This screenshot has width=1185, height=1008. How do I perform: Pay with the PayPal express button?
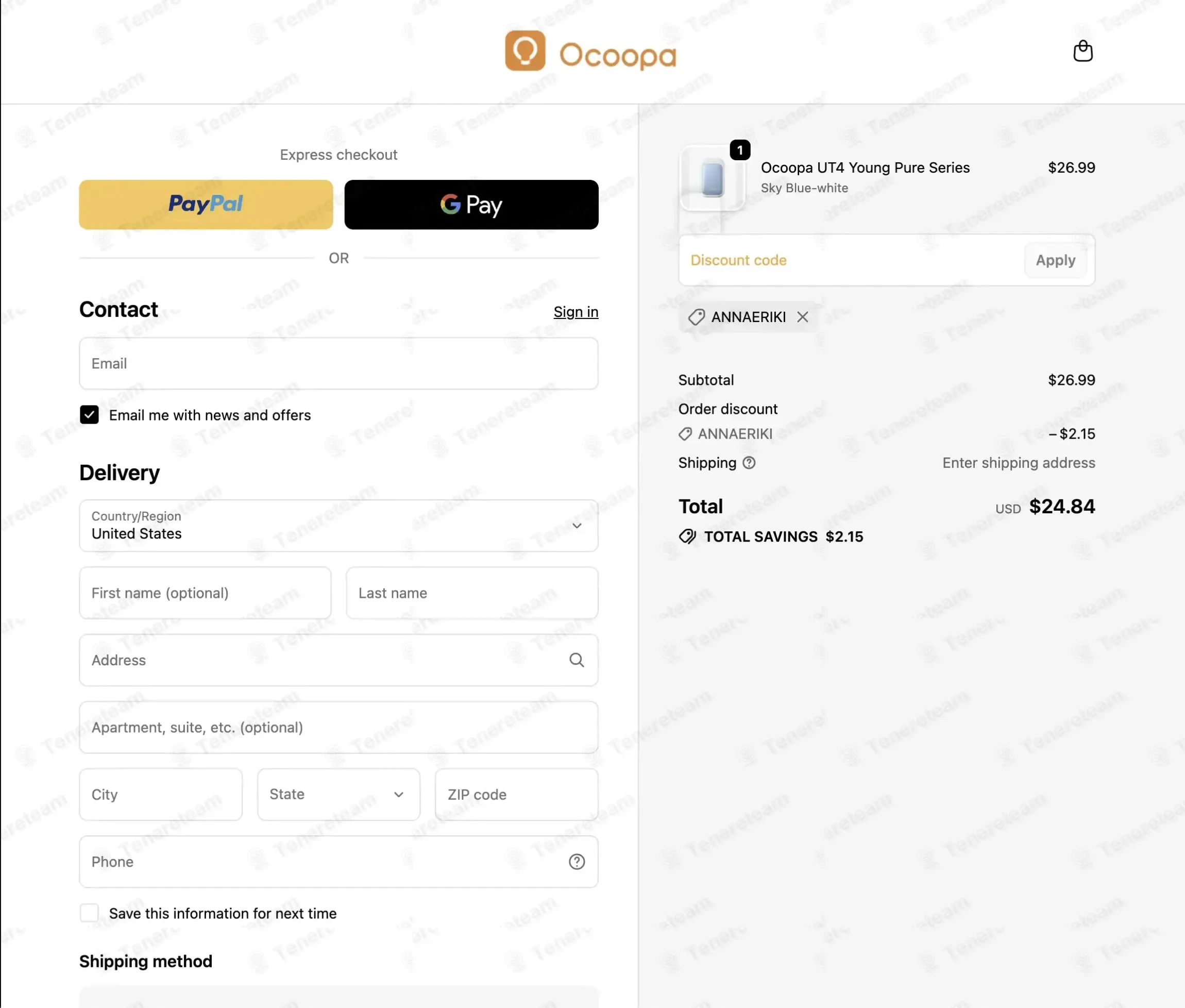pos(206,205)
